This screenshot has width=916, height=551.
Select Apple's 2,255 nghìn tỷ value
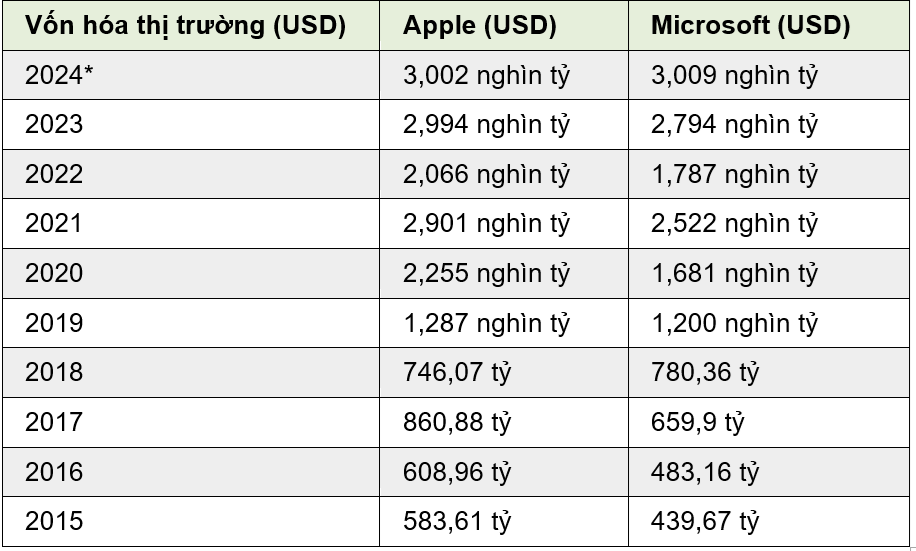[486, 273]
